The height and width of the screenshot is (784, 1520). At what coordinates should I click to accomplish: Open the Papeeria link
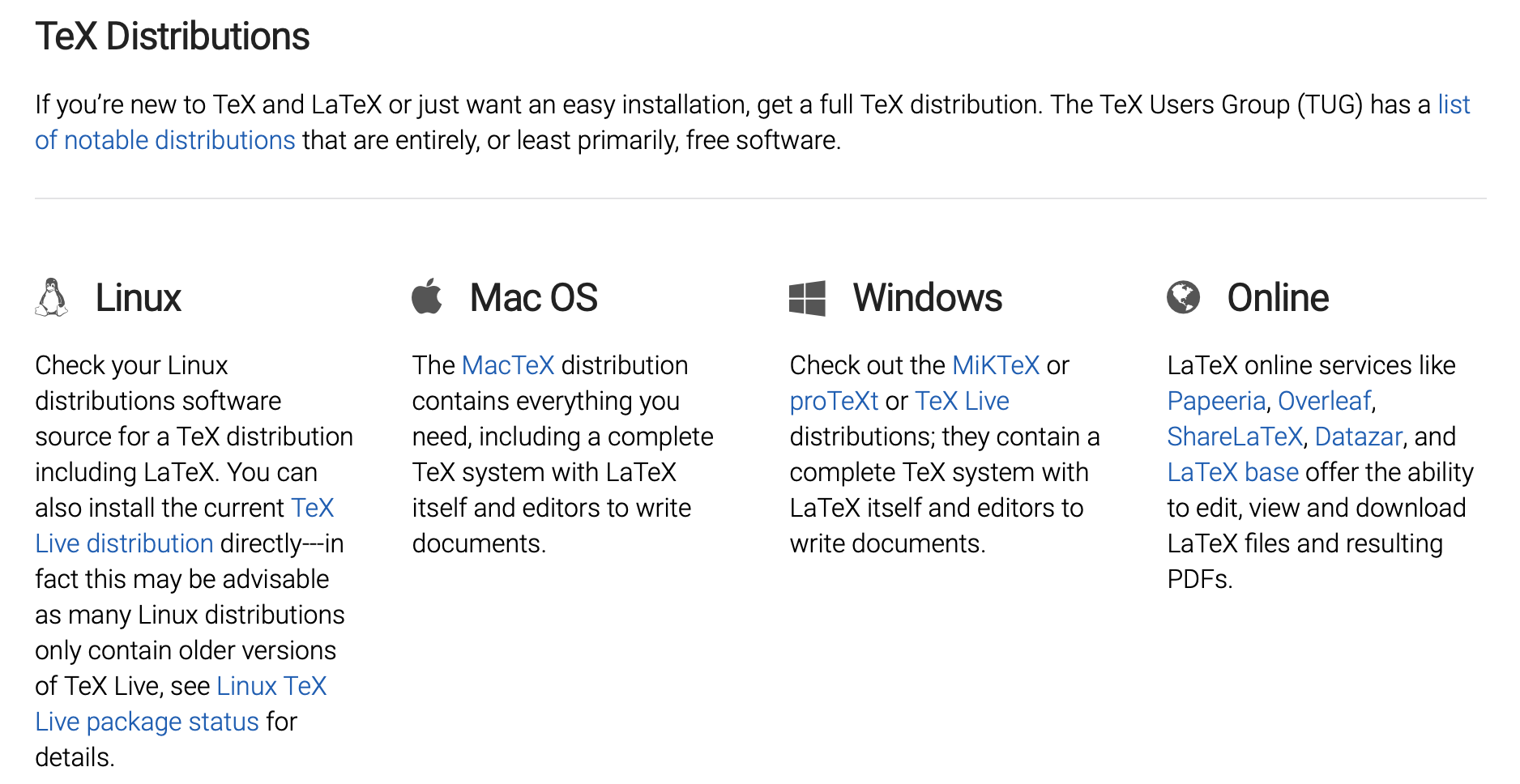[1216, 401]
